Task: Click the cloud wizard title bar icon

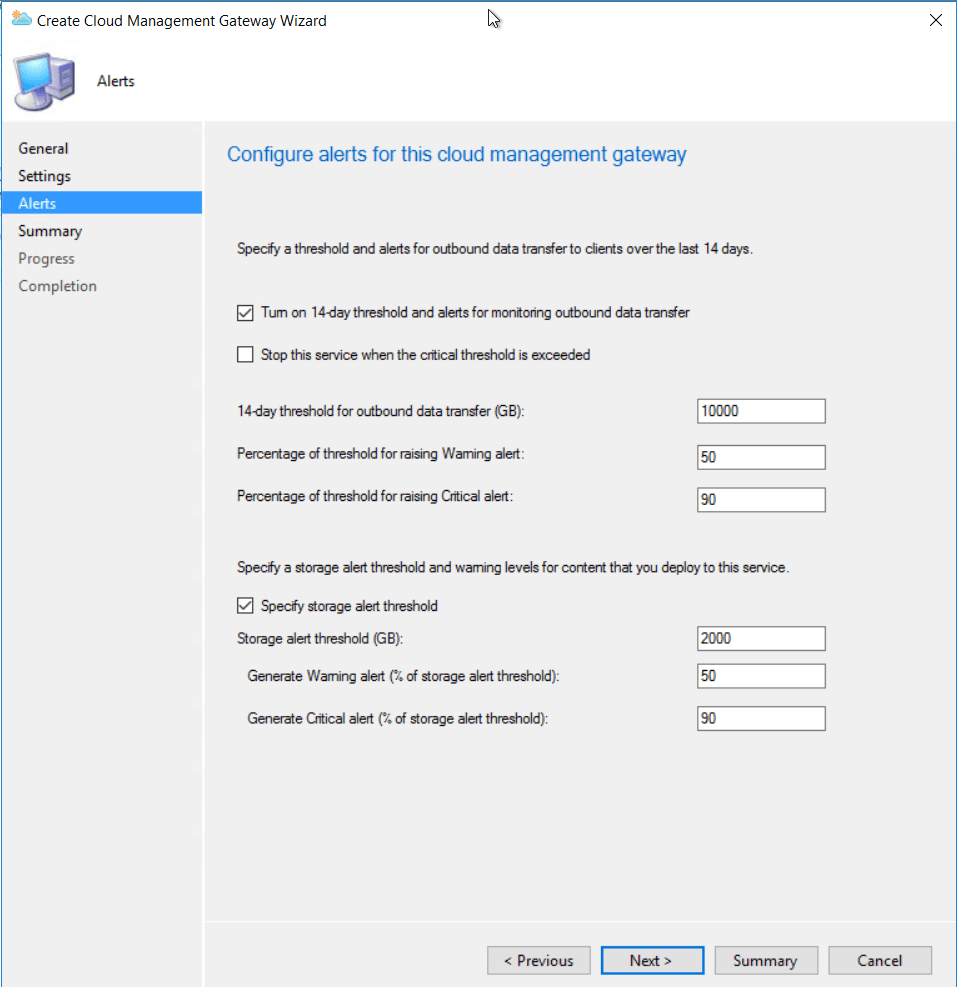Action: coord(21,19)
